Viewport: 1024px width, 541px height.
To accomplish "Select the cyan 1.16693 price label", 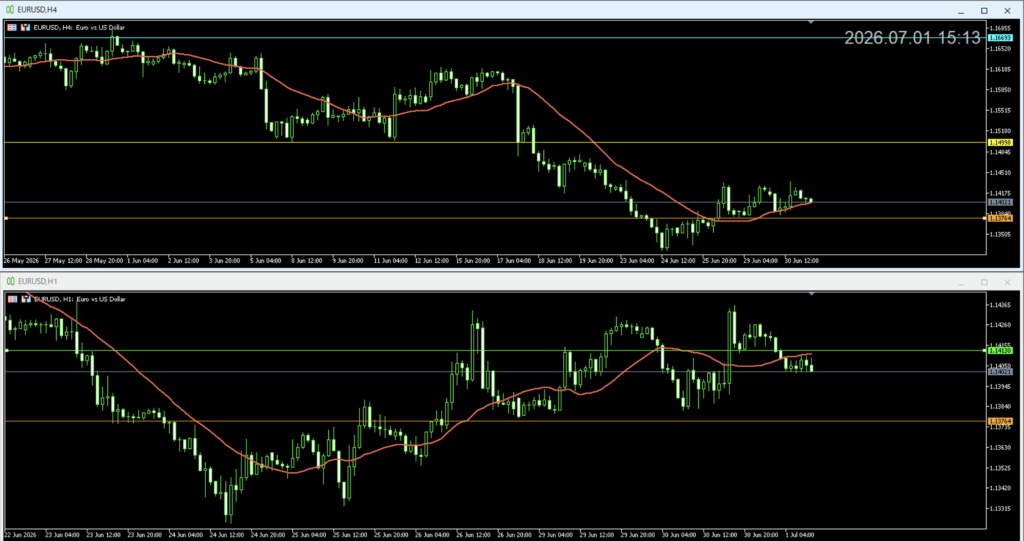I will pyautogui.click(x=999, y=38).
